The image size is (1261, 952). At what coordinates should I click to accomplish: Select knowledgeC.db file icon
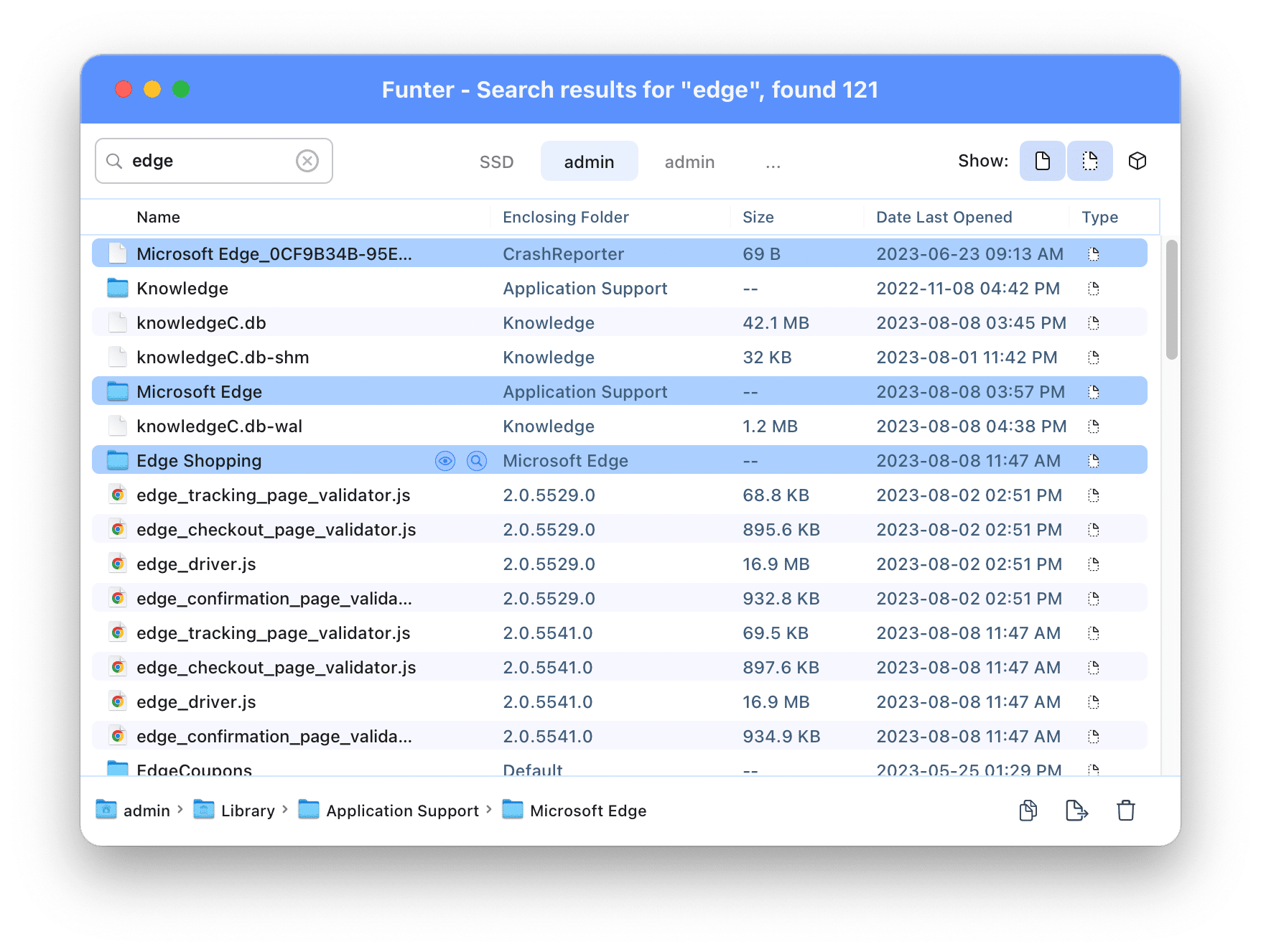point(118,322)
